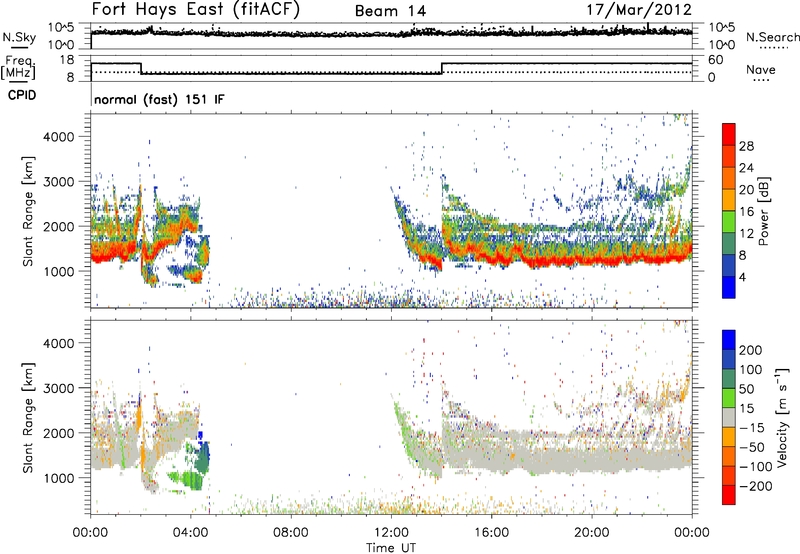The height and width of the screenshot is (554, 800).
Task: Click the 'Time UT' axis label
Action: pyautogui.click(x=391, y=547)
